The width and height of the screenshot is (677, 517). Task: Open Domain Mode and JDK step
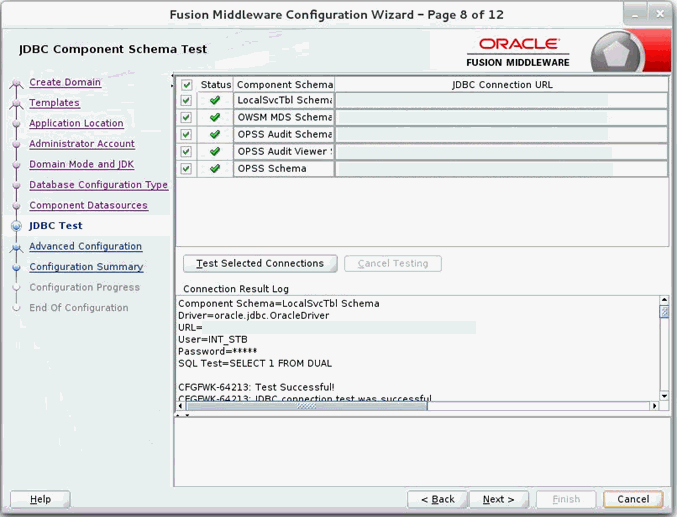click(x=82, y=164)
